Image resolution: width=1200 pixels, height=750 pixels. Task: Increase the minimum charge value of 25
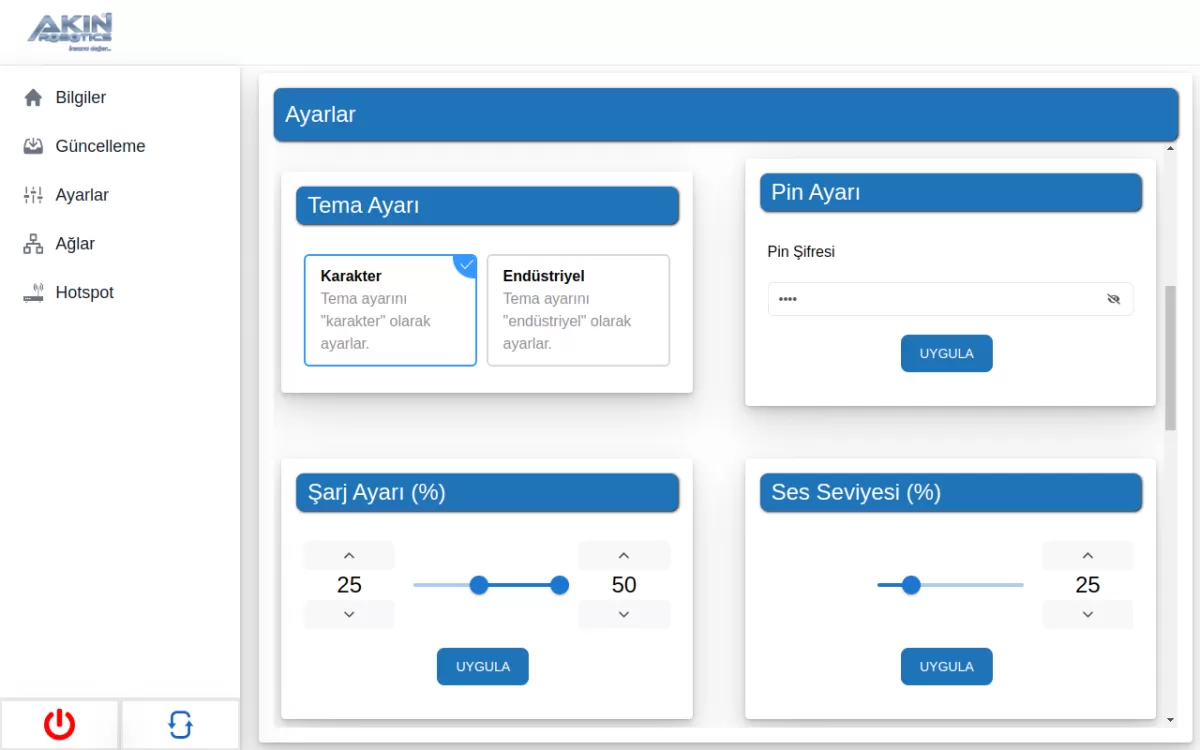pyautogui.click(x=349, y=556)
